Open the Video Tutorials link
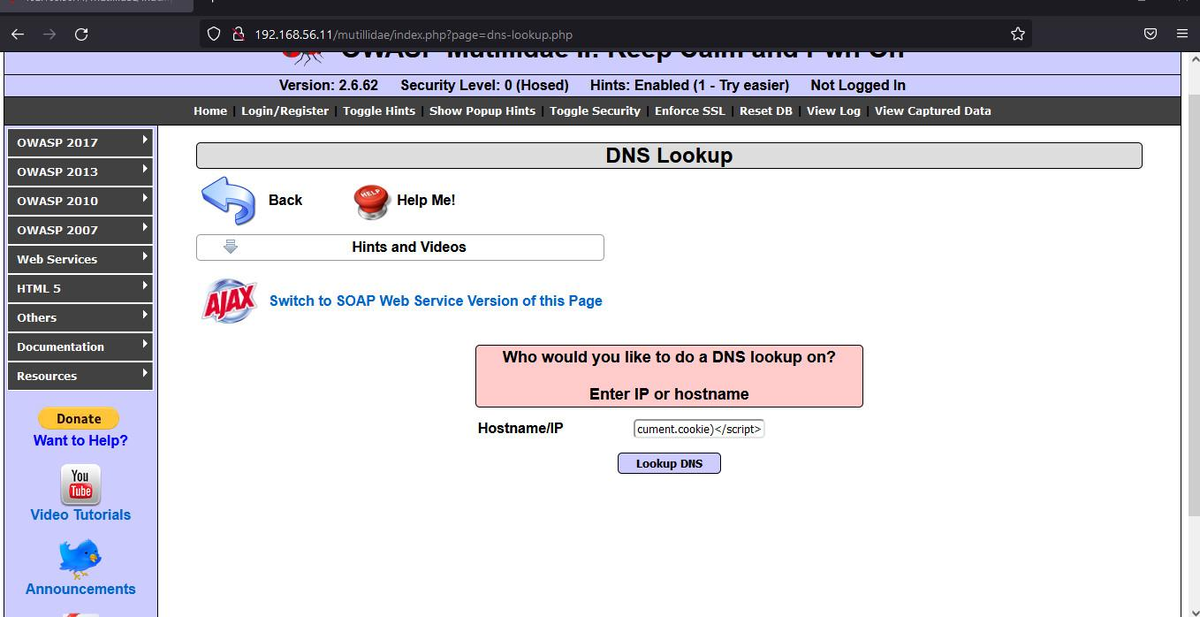Viewport: 1200px width, 617px height. 80,514
